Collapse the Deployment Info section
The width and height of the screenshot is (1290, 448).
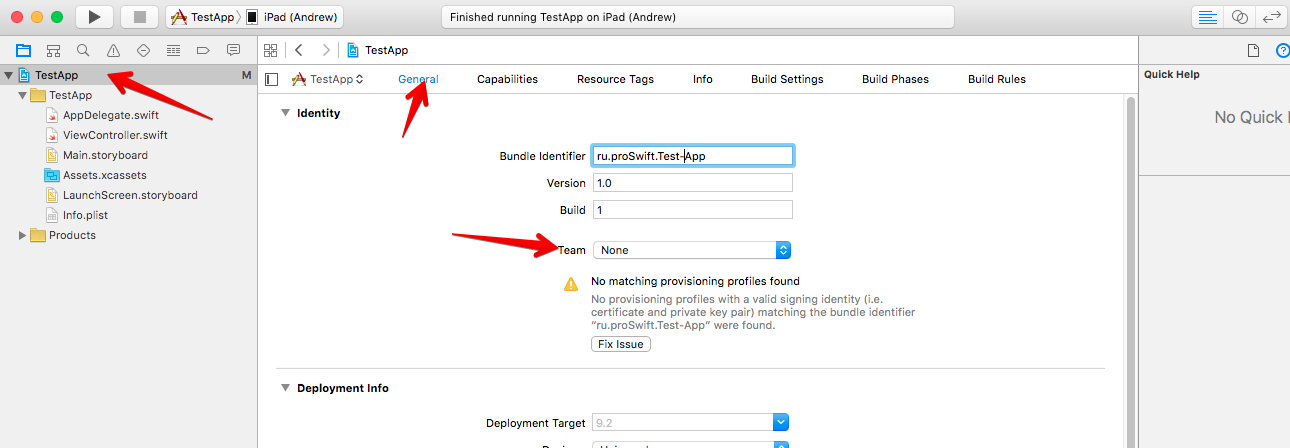[285, 388]
